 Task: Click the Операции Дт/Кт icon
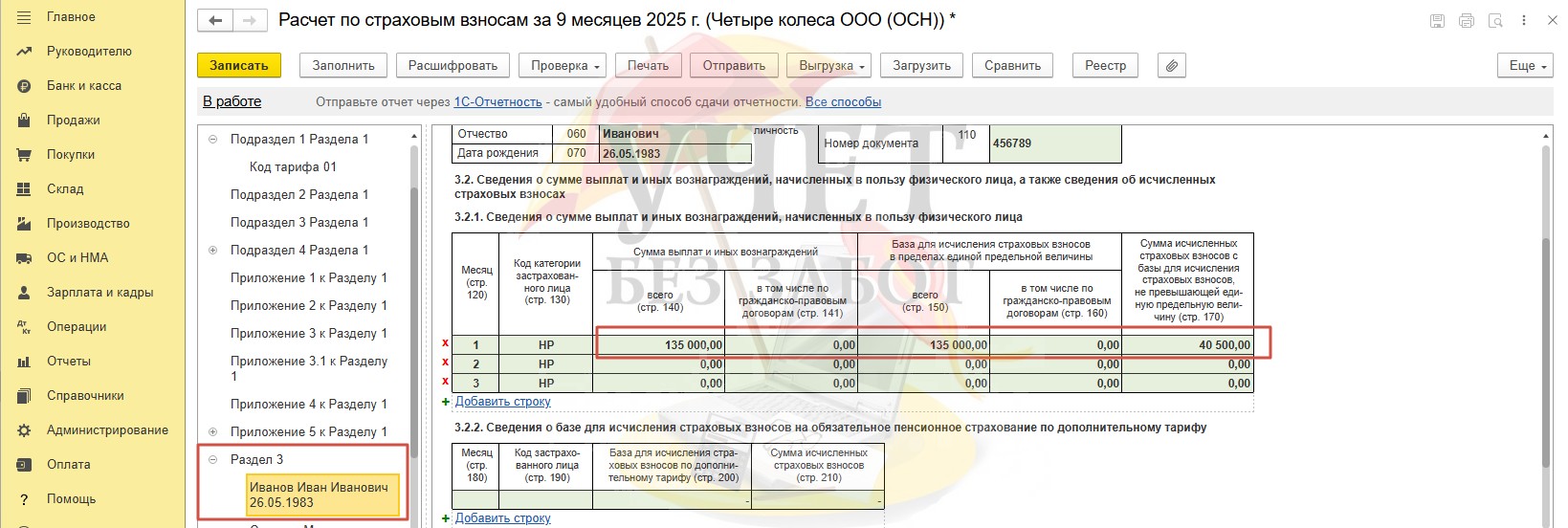pyautogui.click(x=25, y=327)
